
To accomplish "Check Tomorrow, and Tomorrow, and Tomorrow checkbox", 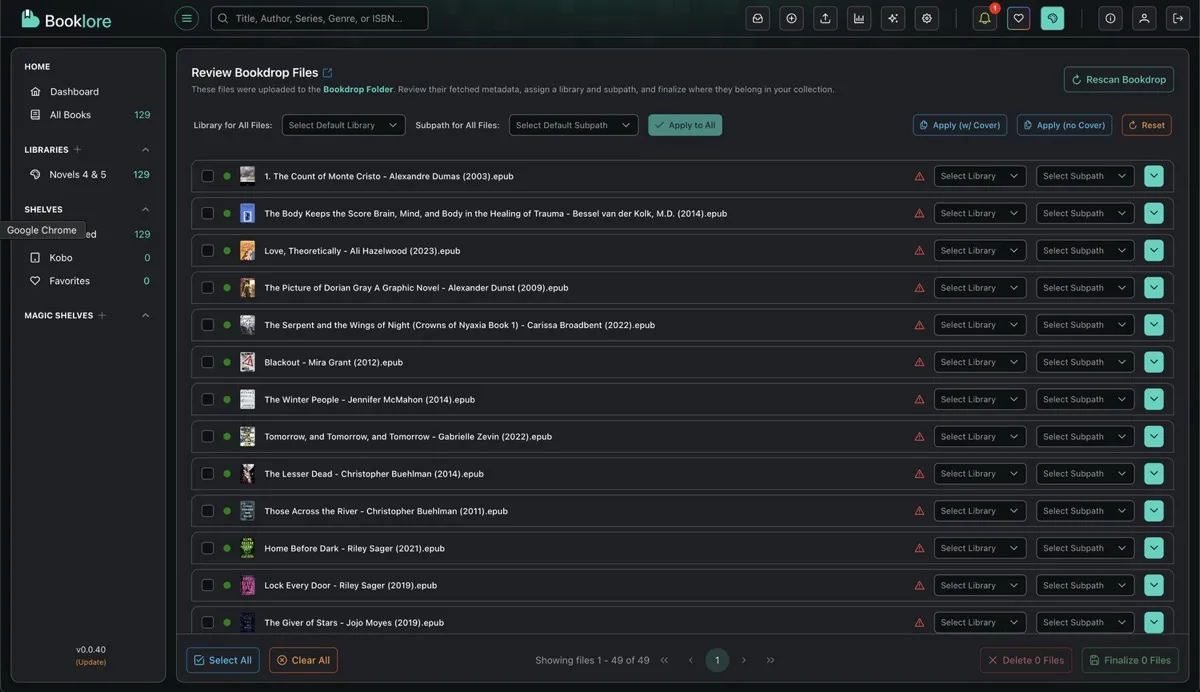I will [x=208, y=436].
